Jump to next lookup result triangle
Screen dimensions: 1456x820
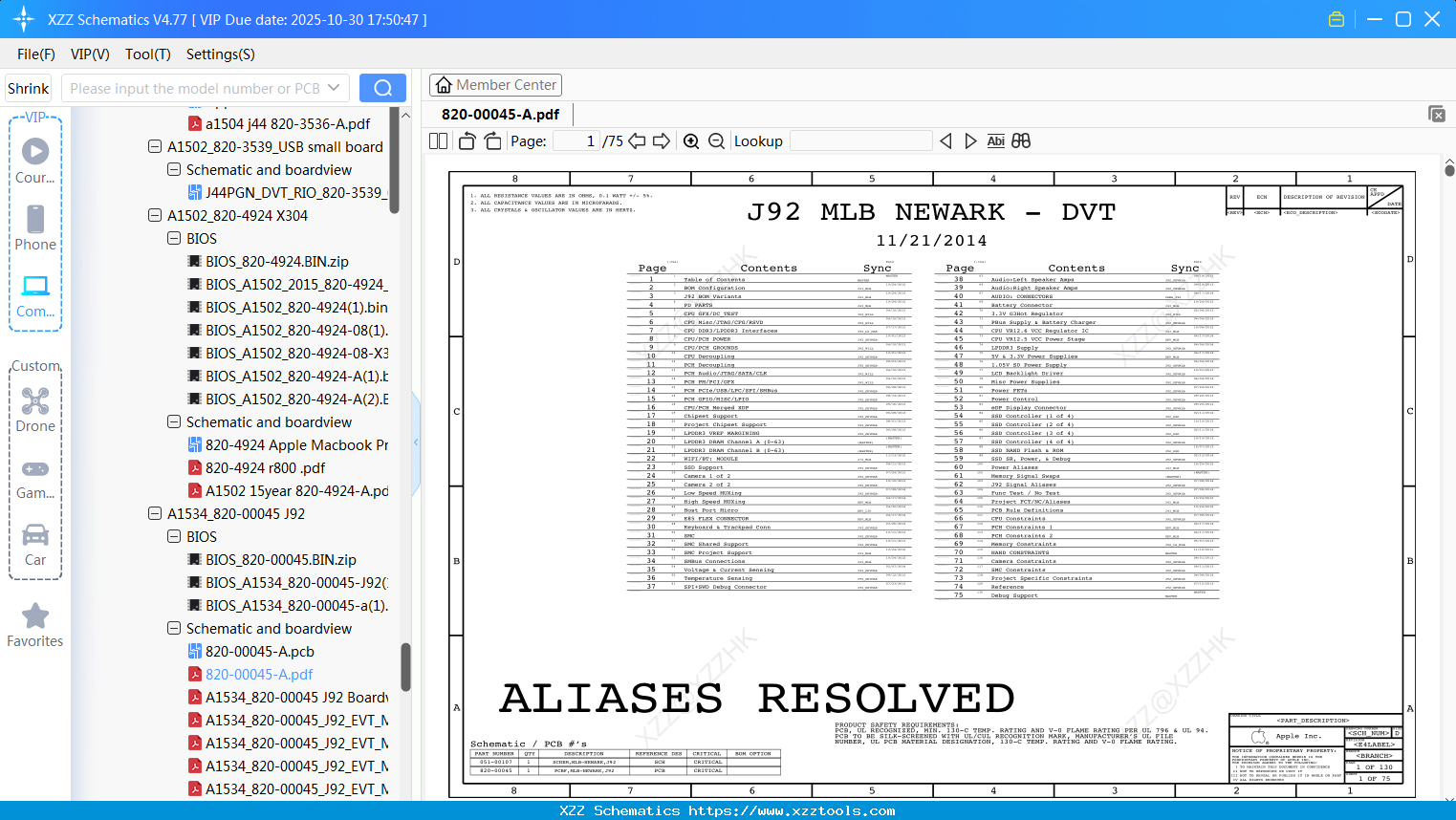(970, 141)
